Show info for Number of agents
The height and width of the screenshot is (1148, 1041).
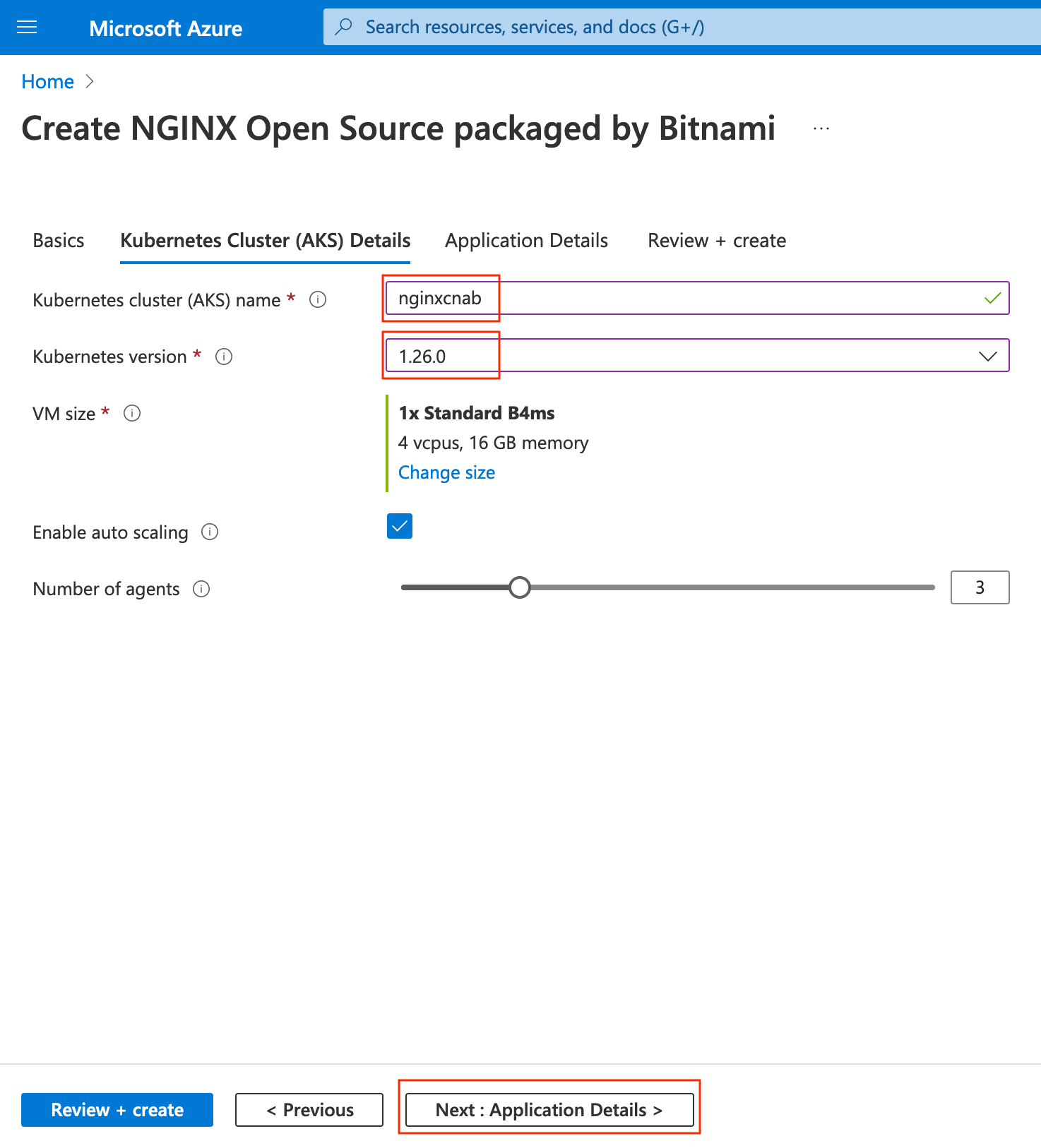tap(201, 589)
